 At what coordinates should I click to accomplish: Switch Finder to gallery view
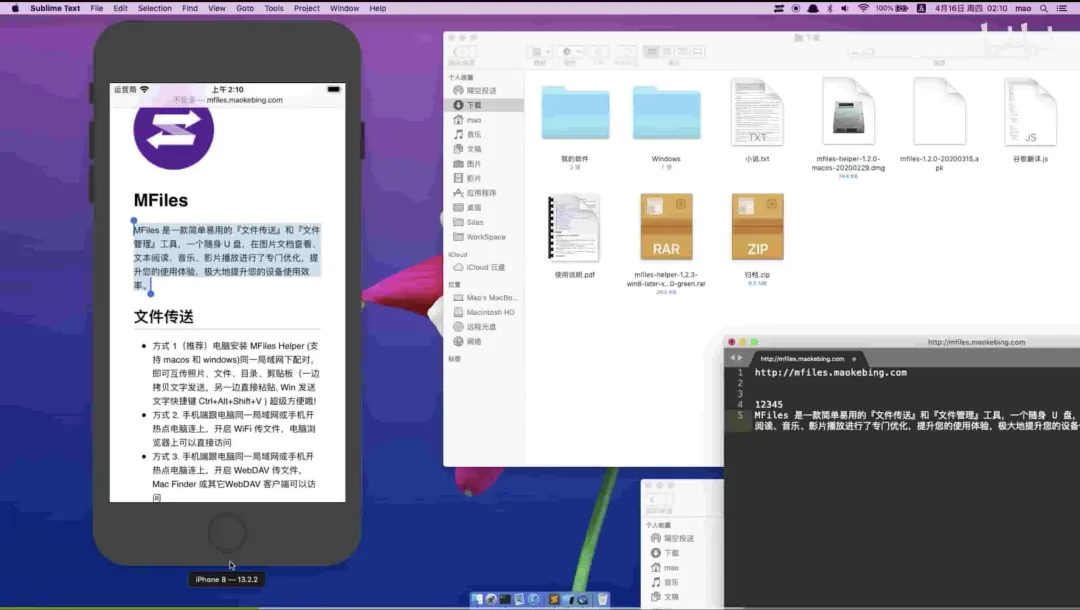(x=697, y=52)
